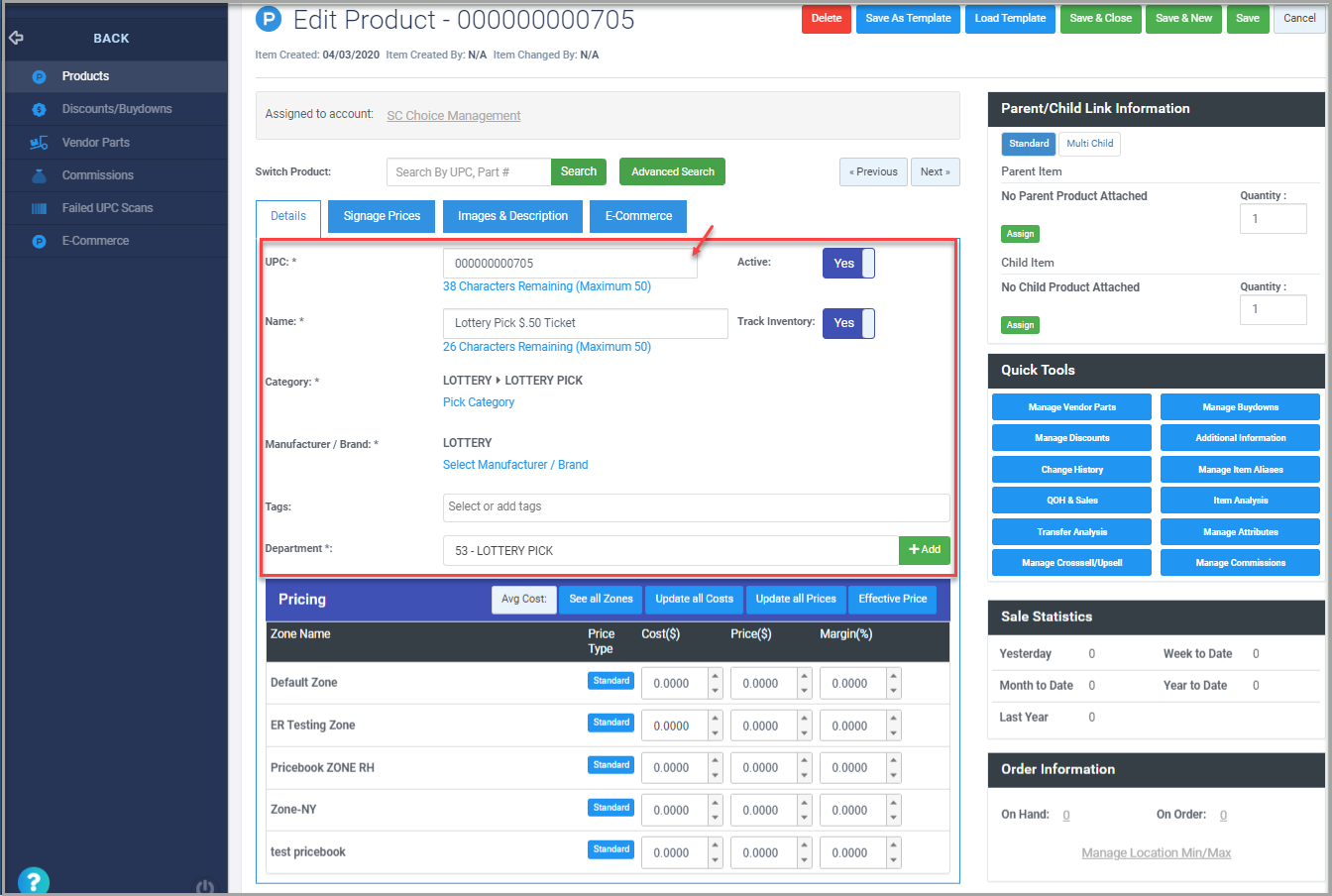The width and height of the screenshot is (1332, 896).
Task: Click See all Zones
Action: pos(601,600)
